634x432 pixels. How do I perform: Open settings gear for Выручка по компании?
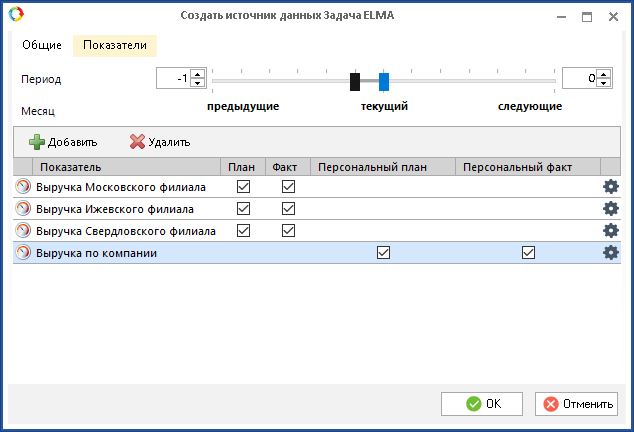point(610,252)
